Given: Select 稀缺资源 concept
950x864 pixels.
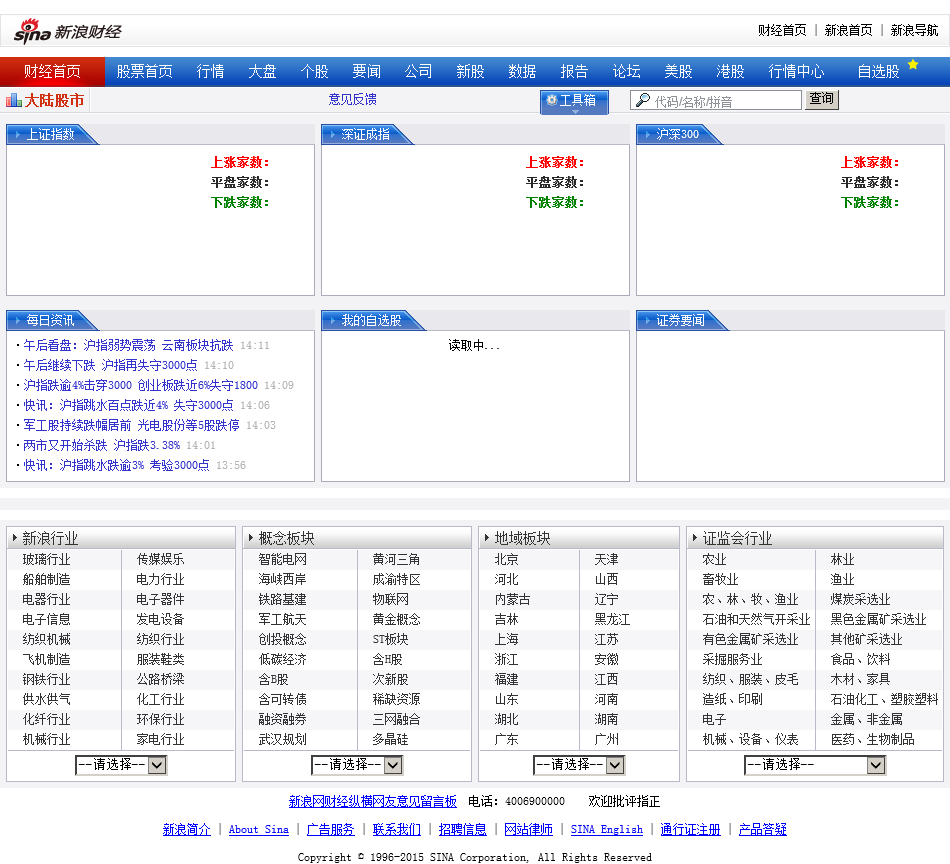Looking at the screenshot, I should [x=396, y=699].
